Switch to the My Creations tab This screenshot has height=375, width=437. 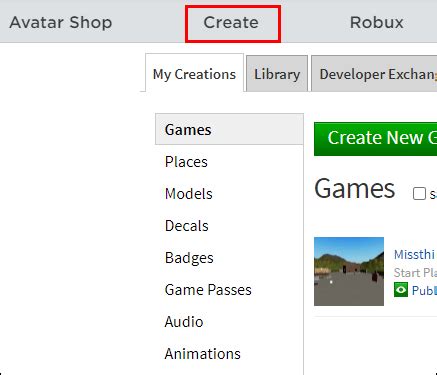[x=194, y=73]
